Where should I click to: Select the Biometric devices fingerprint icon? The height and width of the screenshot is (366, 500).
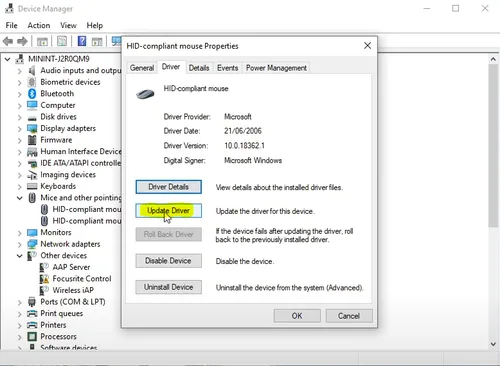click(32, 82)
